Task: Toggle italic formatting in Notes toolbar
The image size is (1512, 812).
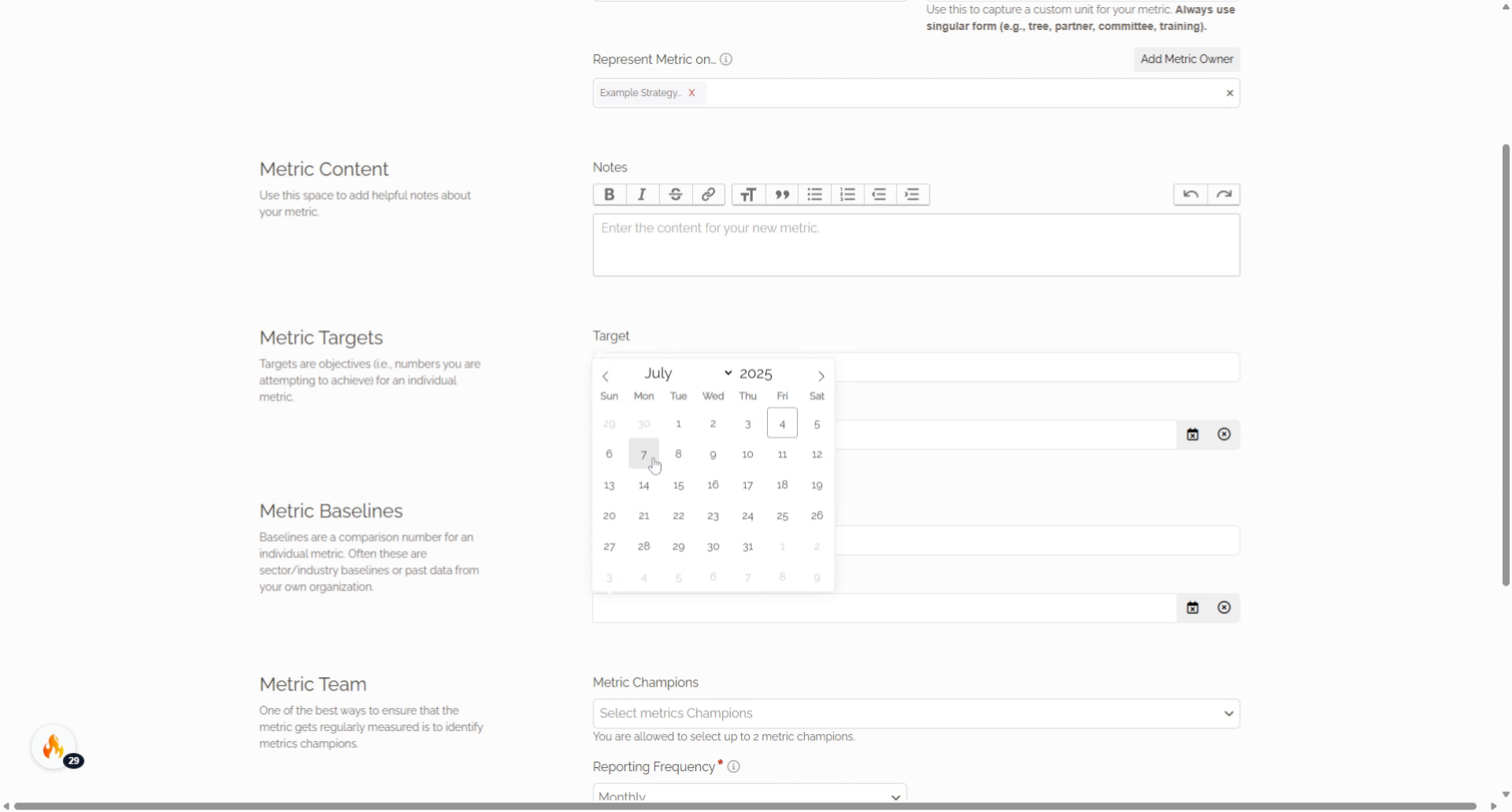Action: pyautogui.click(x=642, y=195)
